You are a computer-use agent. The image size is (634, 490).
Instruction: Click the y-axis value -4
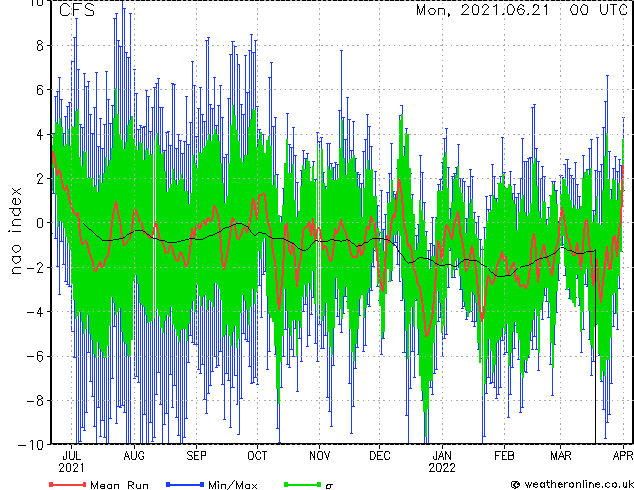(35, 312)
